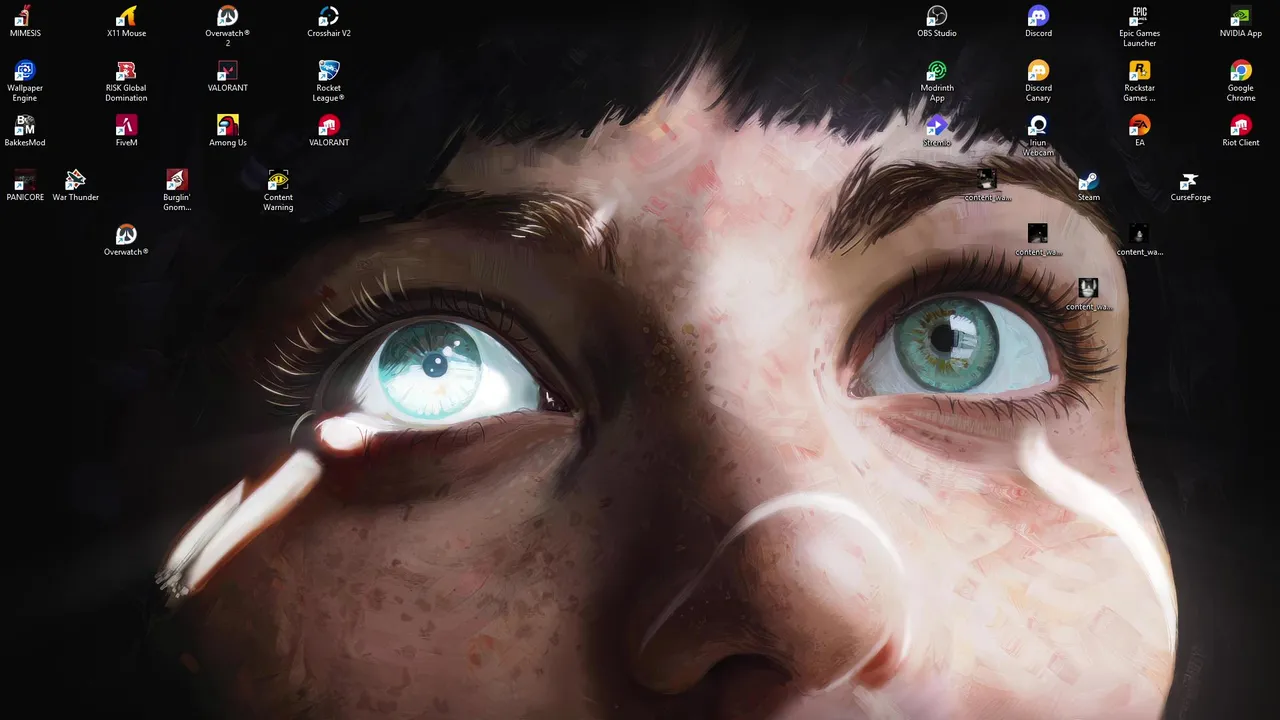Select the Wallpaper Engine icon
Screen dimensions: 1280x720
pos(25,81)
